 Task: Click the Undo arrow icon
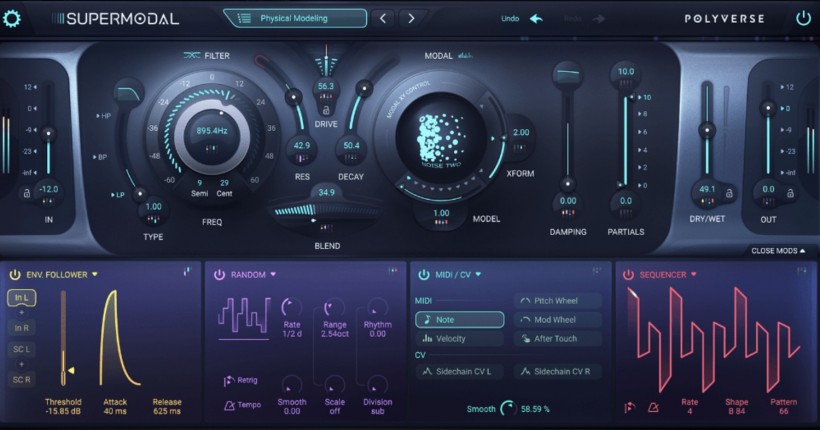[x=535, y=18]
